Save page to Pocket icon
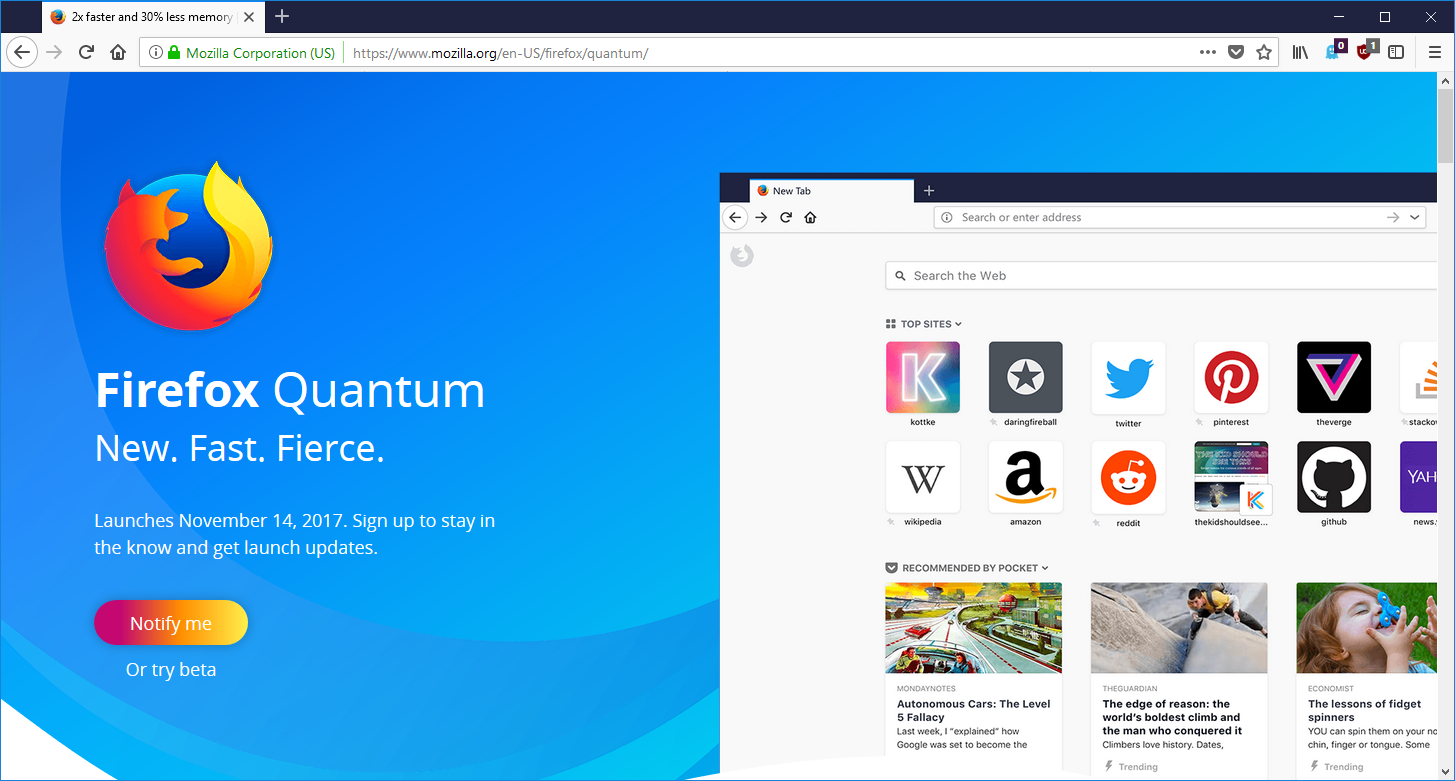 click(x=1236, y=52)
